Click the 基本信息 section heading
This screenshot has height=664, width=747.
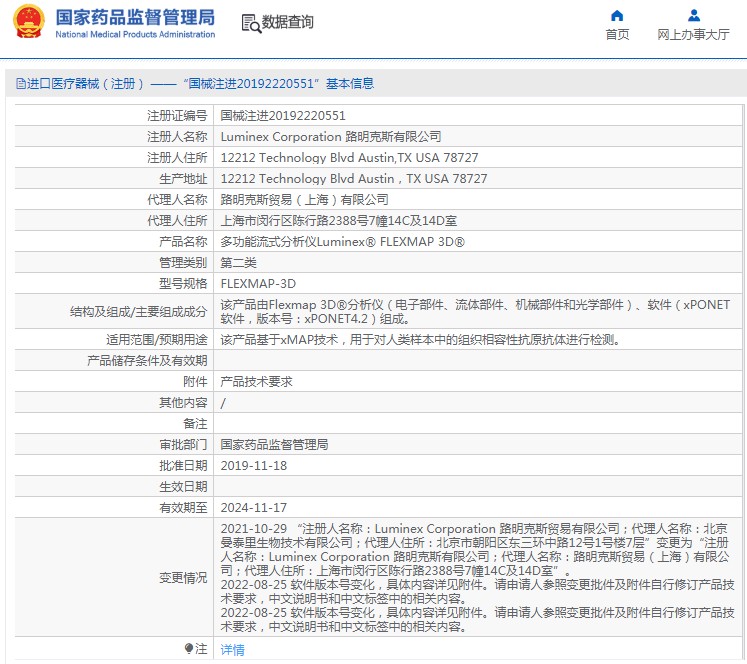pyautogui.click(x=350, y=84)
